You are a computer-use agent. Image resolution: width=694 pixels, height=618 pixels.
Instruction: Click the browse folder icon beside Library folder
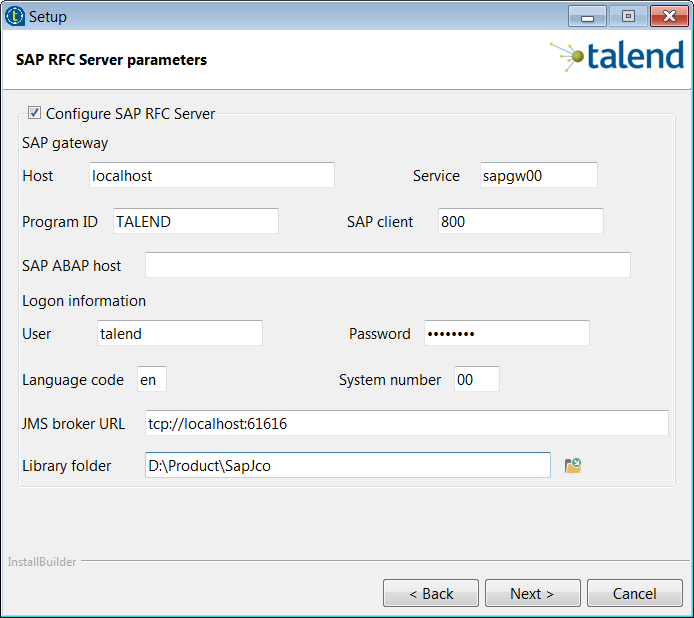573,466
